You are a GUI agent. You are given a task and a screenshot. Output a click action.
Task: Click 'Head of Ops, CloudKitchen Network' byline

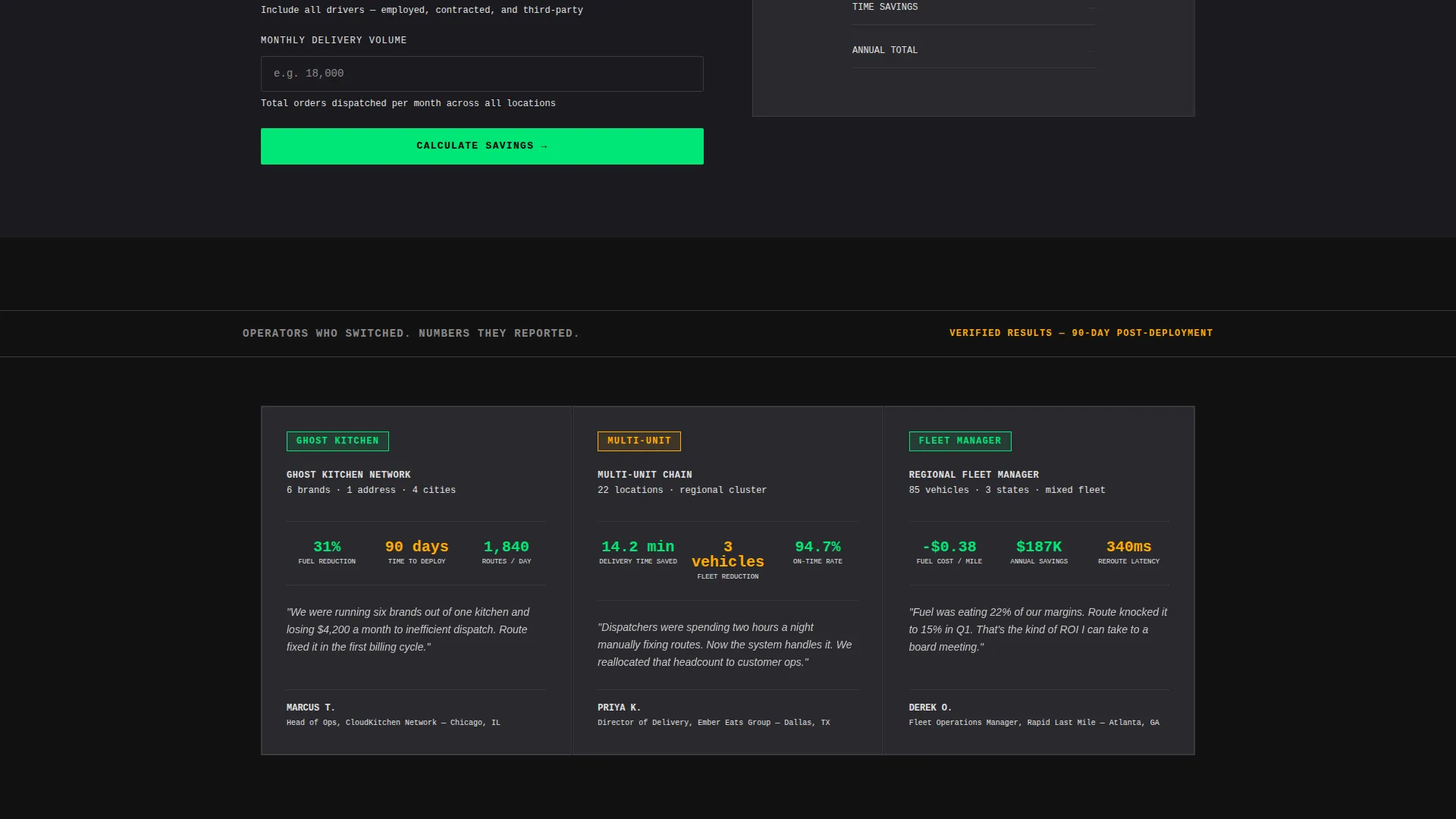tap(394, 723)
